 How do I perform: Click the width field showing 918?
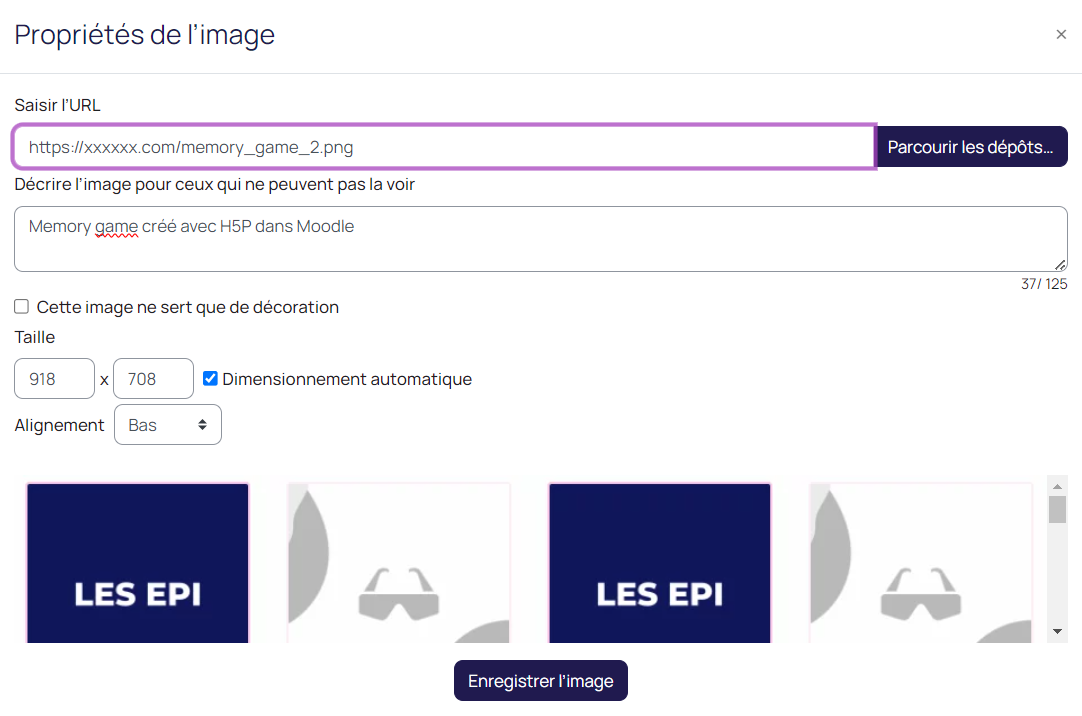54,379
